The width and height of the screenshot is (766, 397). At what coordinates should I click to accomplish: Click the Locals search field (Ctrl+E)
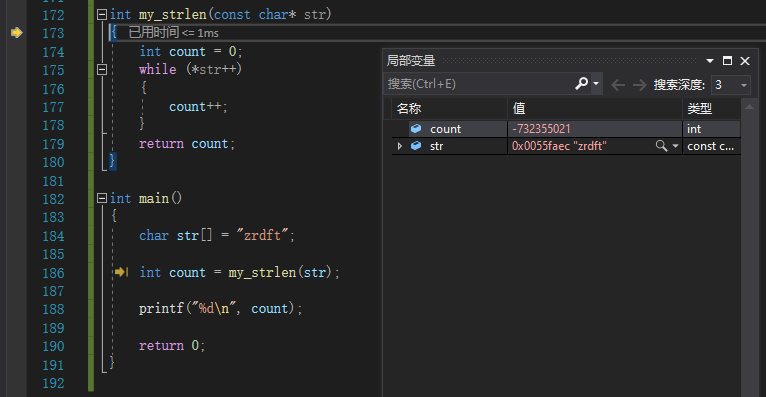[x=479, y=84]
